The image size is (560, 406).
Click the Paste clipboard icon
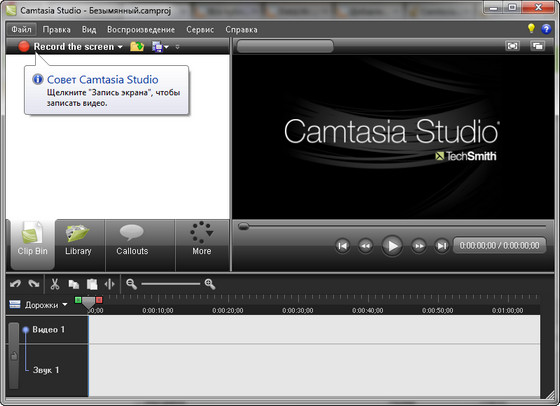92,284
